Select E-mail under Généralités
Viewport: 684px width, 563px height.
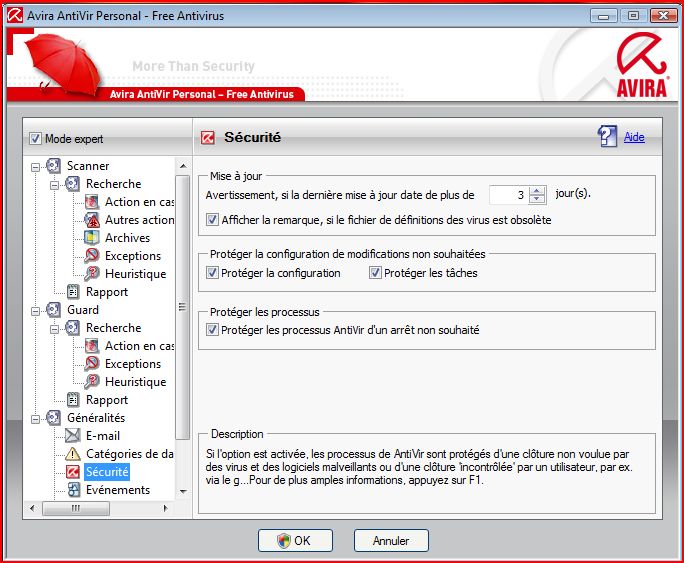tap(103, 436)
